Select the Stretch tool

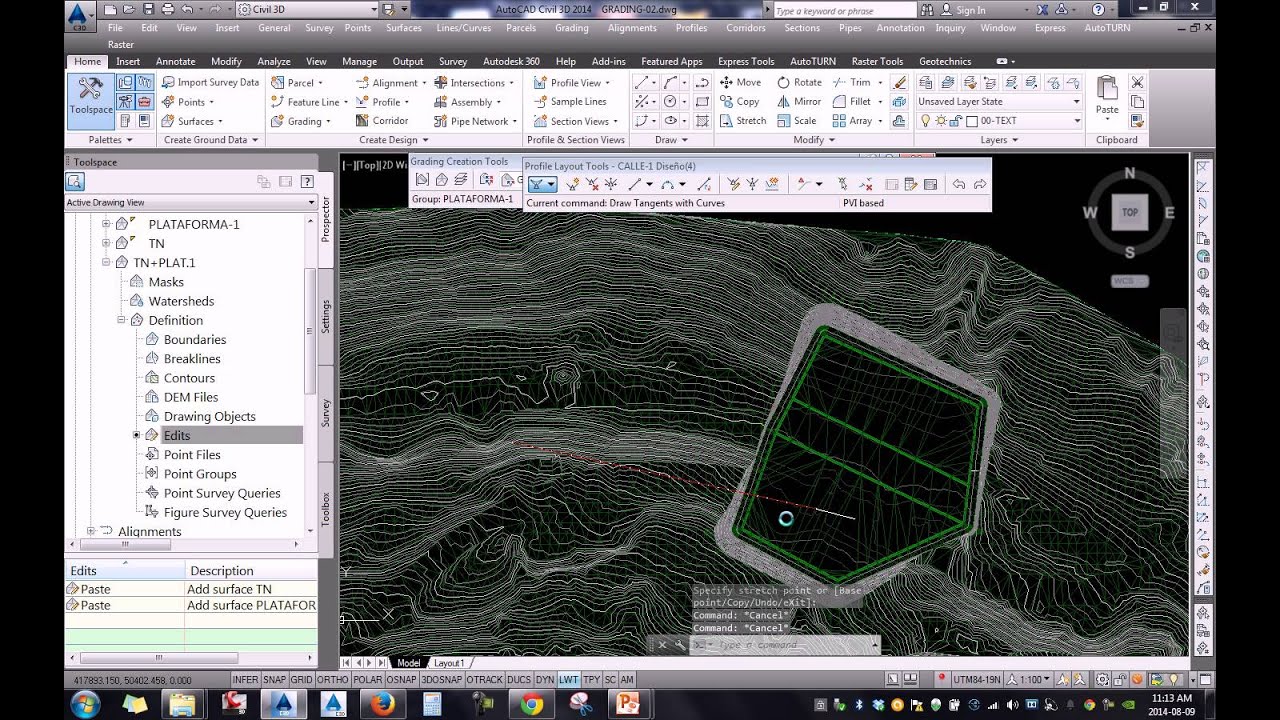point(743,120)
